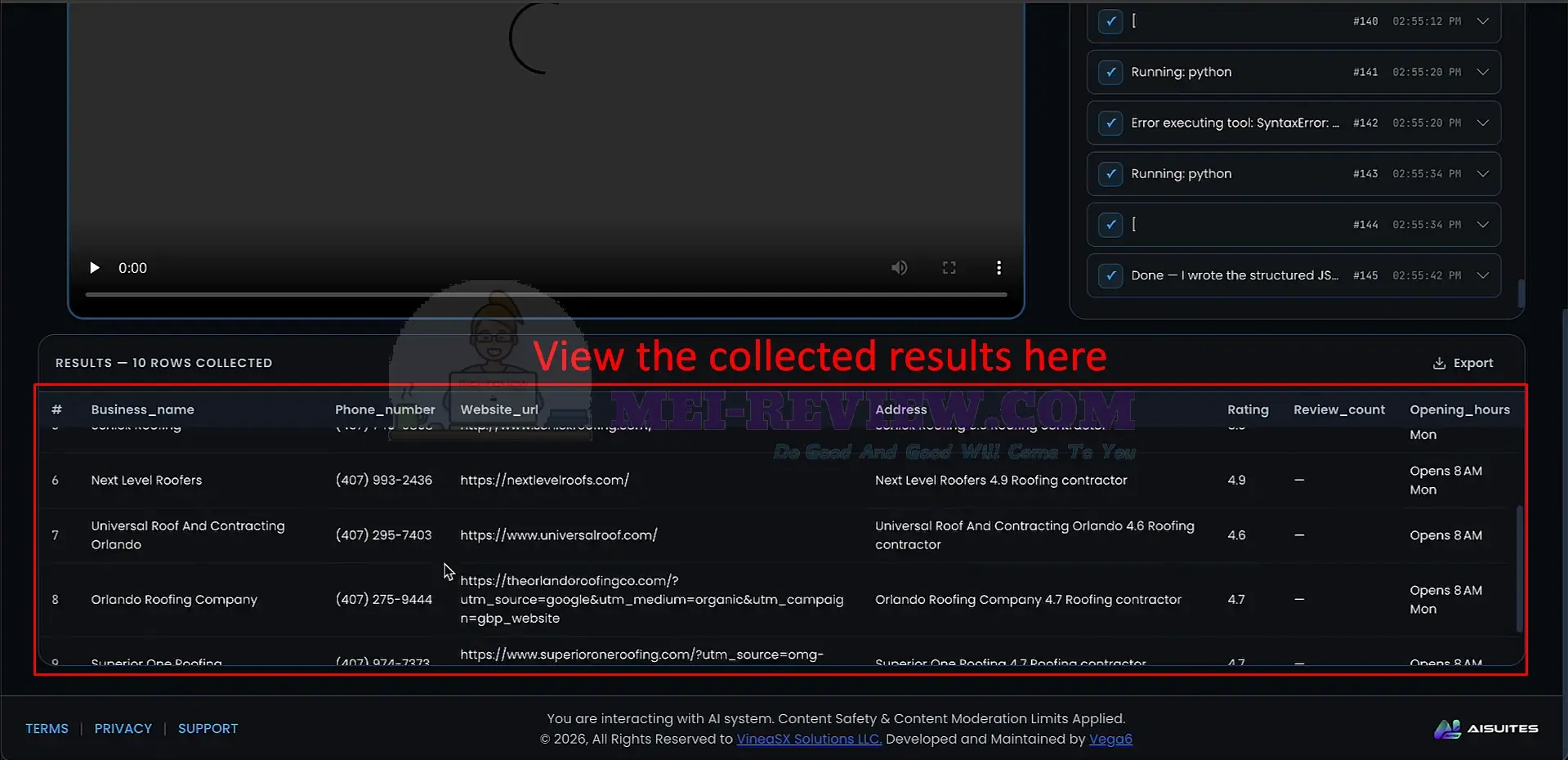The image size is (1568, 760).
Task: Toggle the checkbox on SyntaxError entry #142
Action: [1110, 123]
